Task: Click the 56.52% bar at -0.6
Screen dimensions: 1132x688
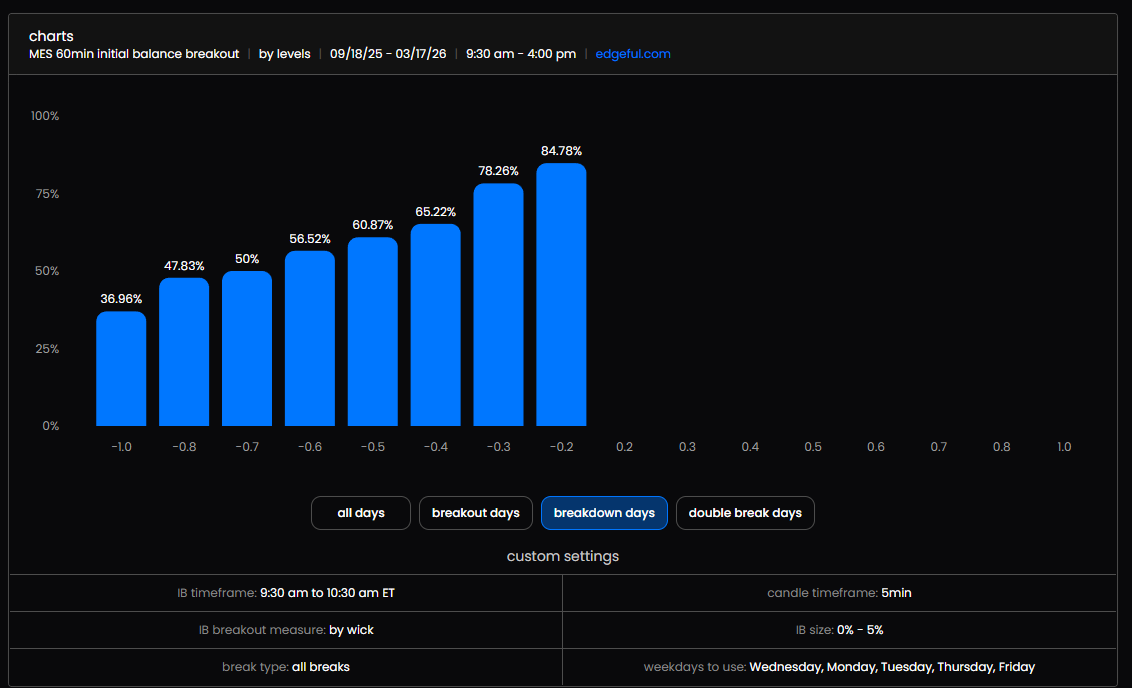Action: (x=310, y=339)
